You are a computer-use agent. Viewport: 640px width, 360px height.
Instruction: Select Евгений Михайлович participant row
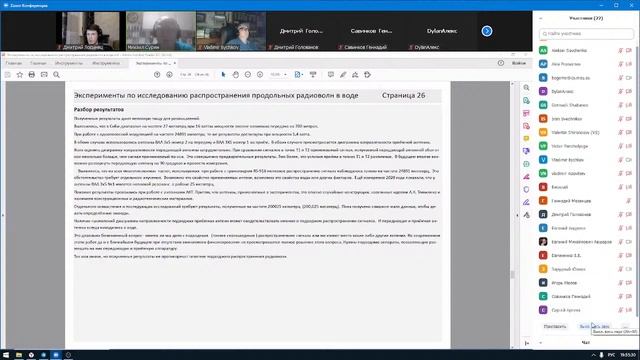pyautogui.click(x=585, y=242)
